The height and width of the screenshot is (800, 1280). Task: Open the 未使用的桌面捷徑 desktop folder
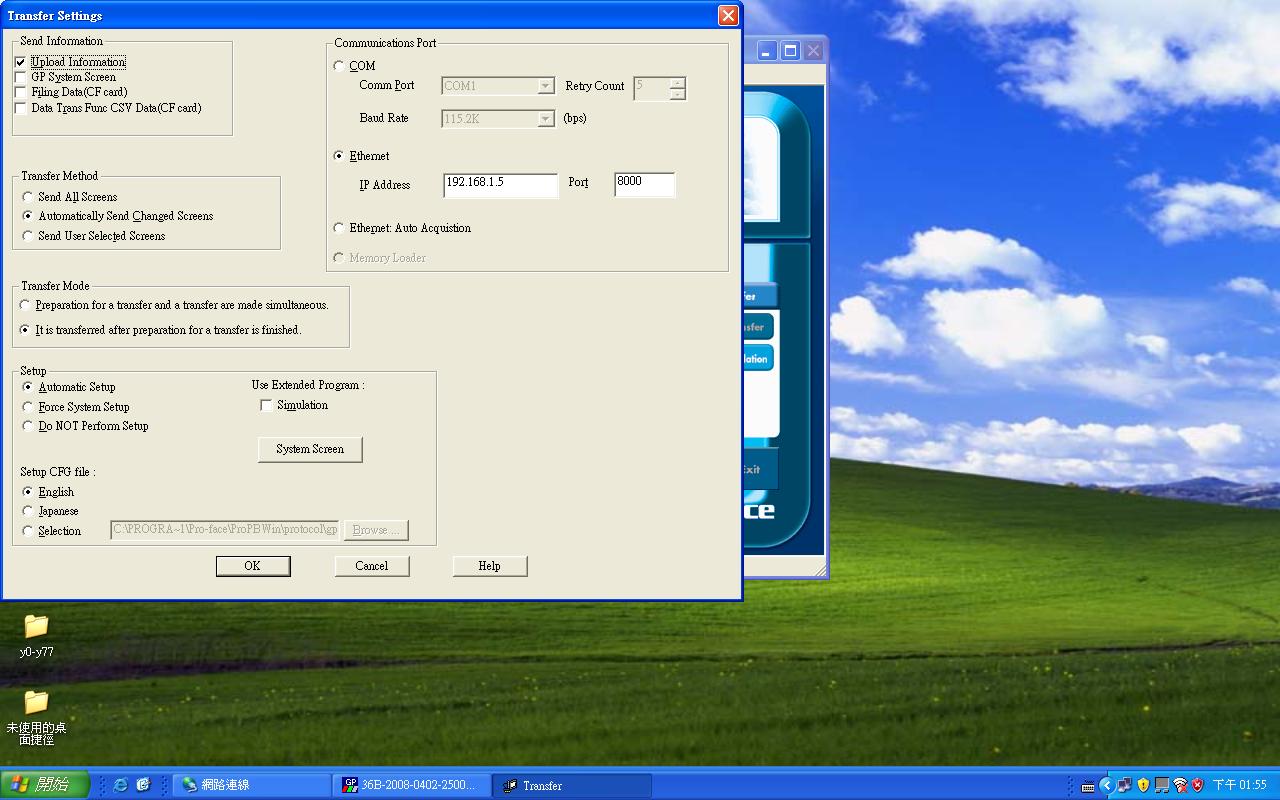pos(36,702)
